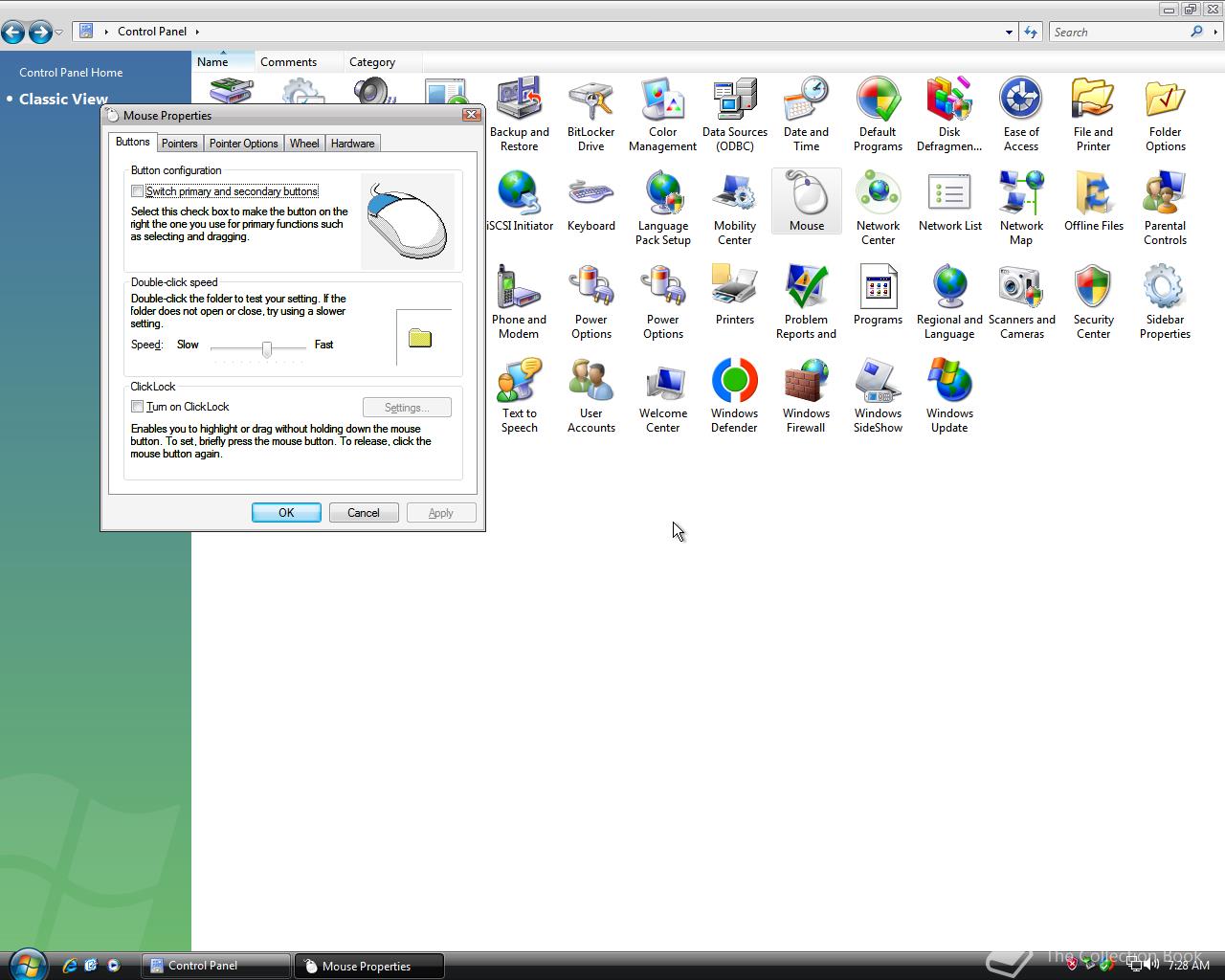Open Text to Speech settings

tap(519, 396)
